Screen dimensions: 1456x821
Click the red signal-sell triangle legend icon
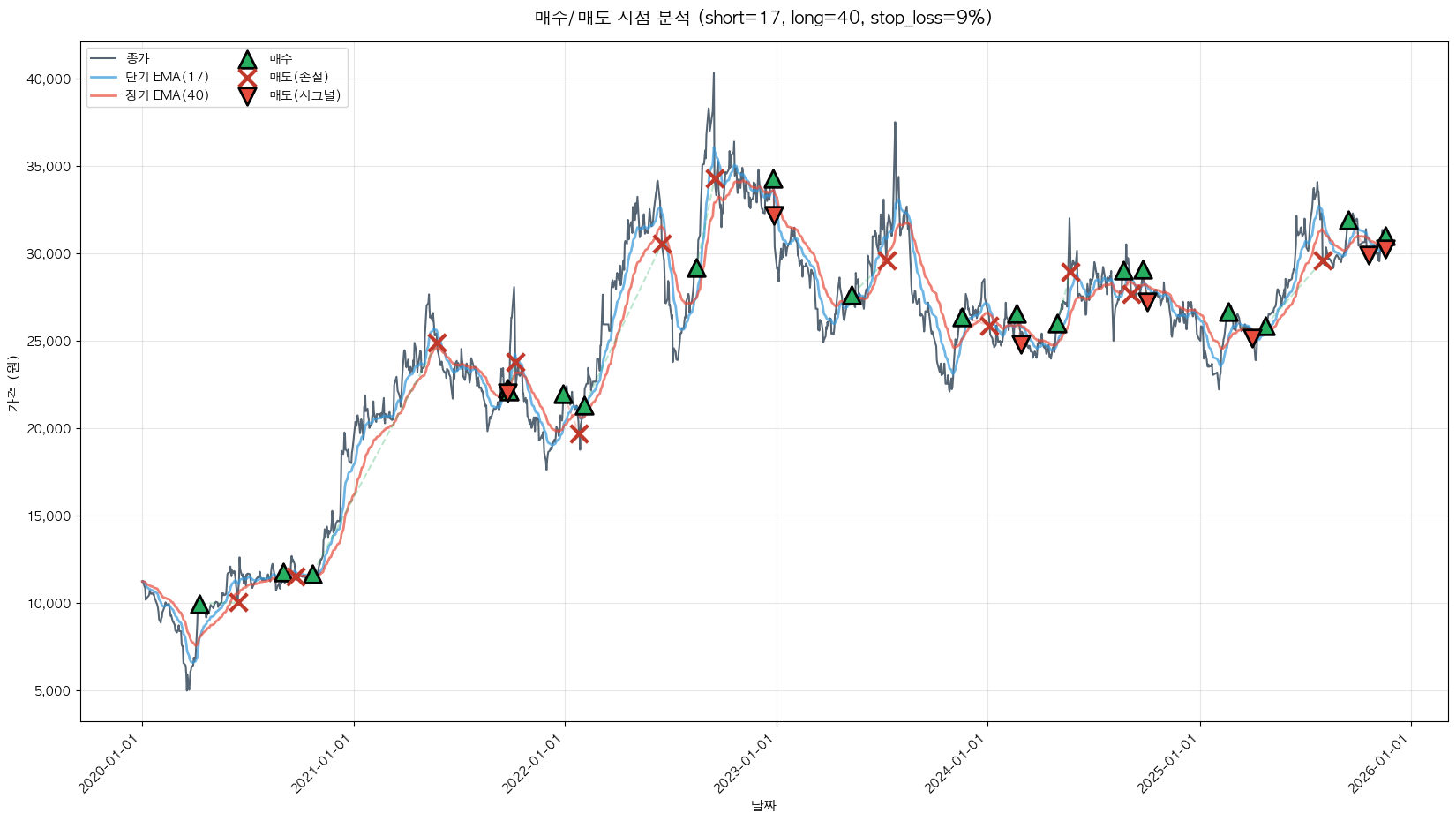pyautogui.click(x=247, y=96)
